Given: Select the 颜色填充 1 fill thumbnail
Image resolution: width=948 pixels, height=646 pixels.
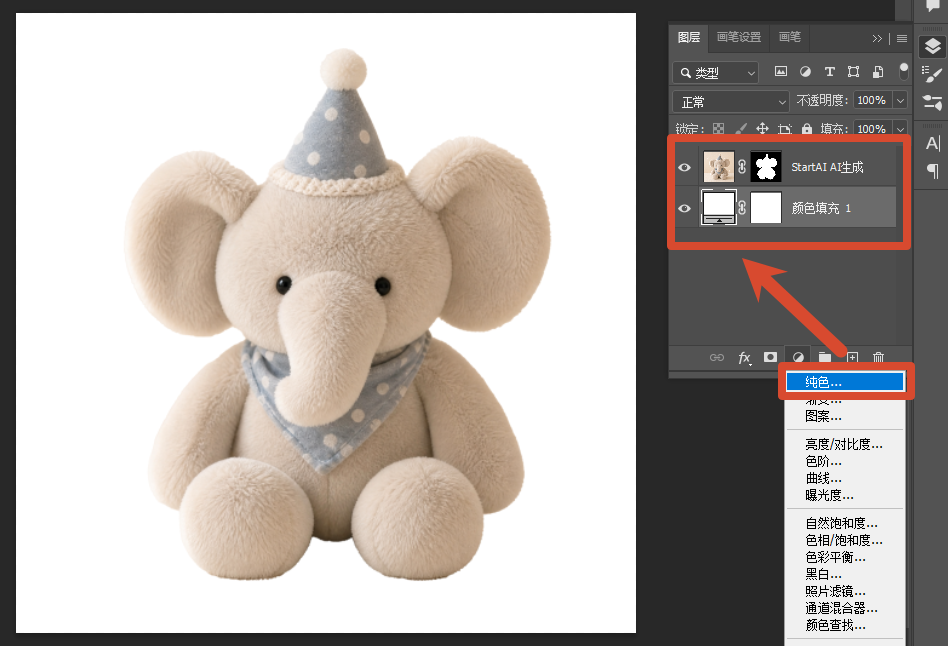Looking at the screenshot, I should point(718,207).
